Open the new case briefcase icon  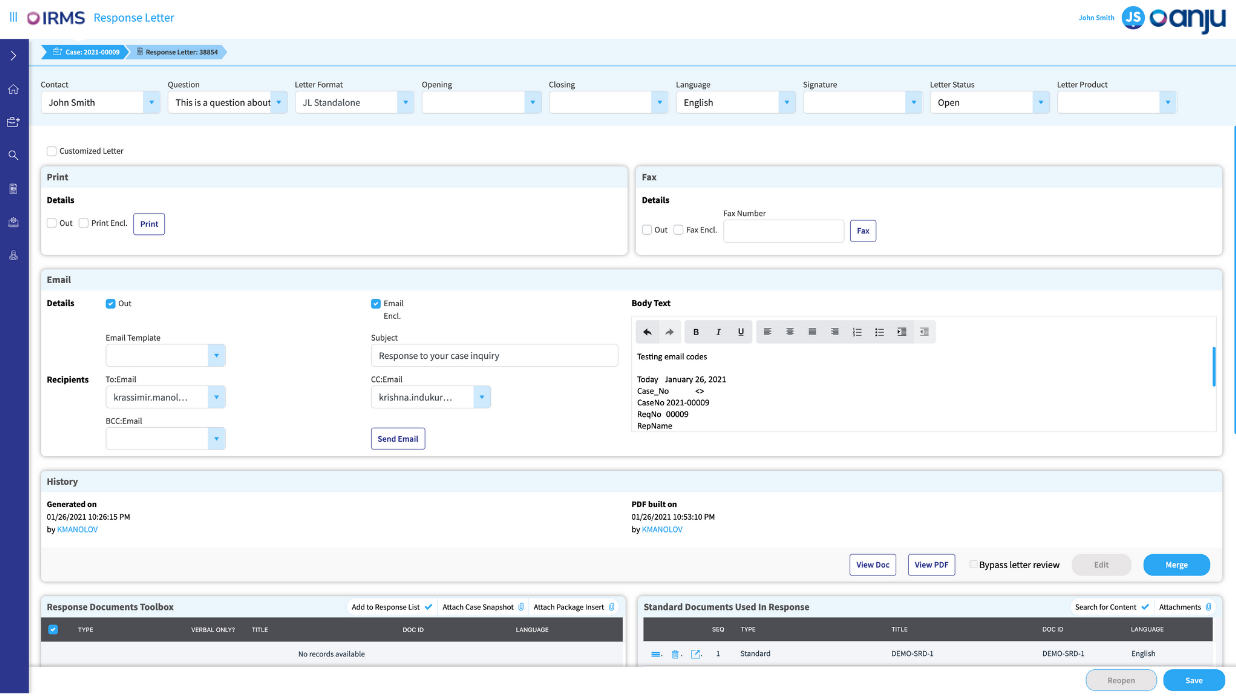pyautogui.click(x=13, y=122)
